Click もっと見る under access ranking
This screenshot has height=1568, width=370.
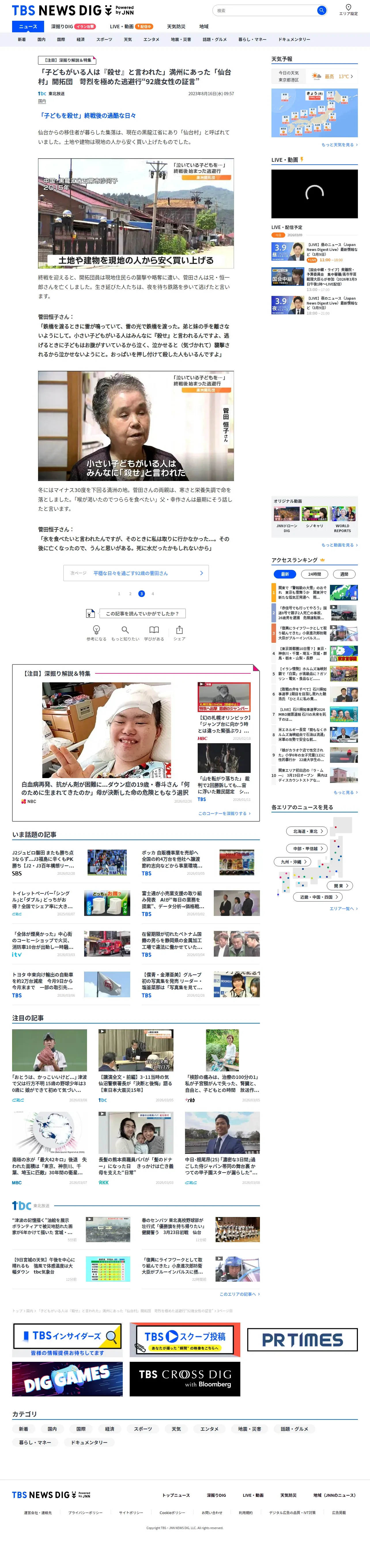pos(346,793)
